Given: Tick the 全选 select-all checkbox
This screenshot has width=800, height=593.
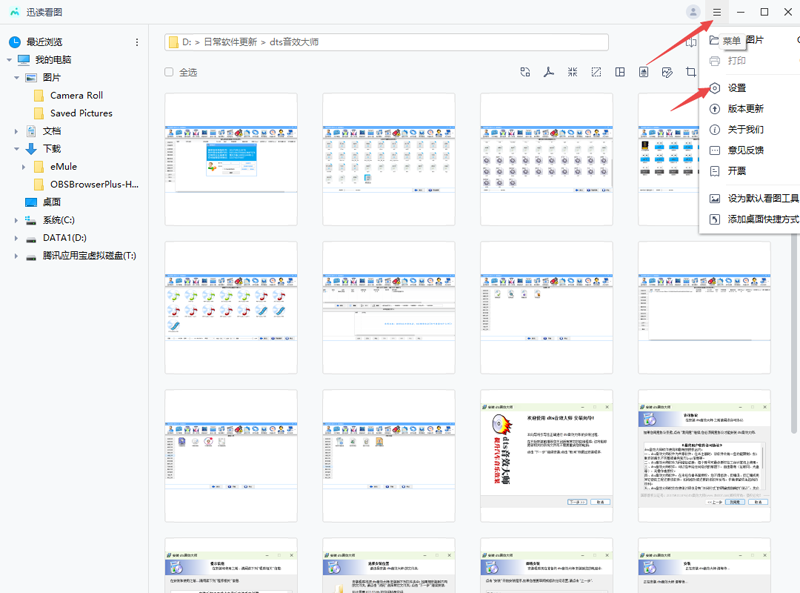Looking at the screenshot, I should point(169,72).
